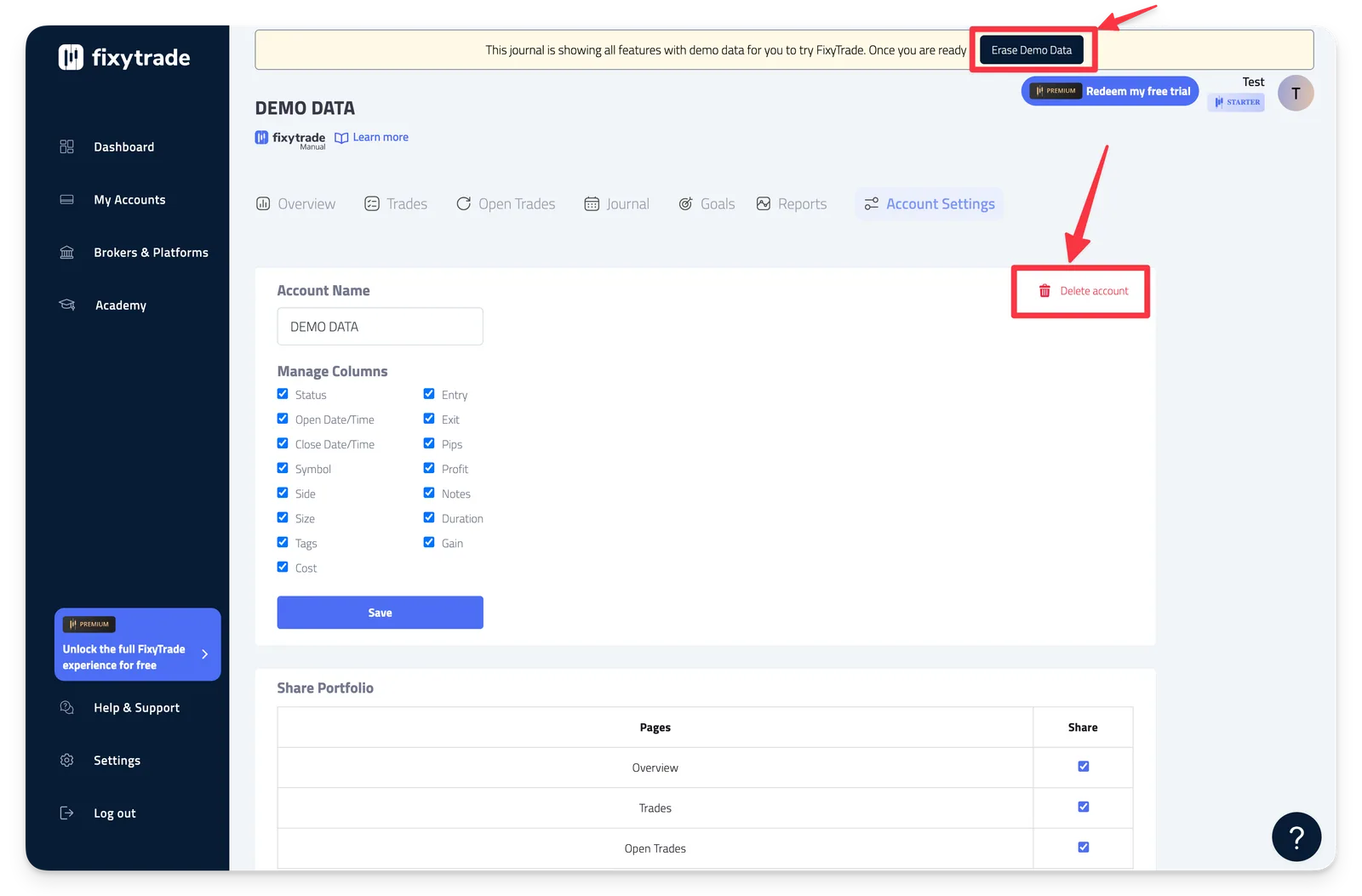Toggle sharing for the Overview page
Screen dimensions: 1362x896
click(1084, 767)
